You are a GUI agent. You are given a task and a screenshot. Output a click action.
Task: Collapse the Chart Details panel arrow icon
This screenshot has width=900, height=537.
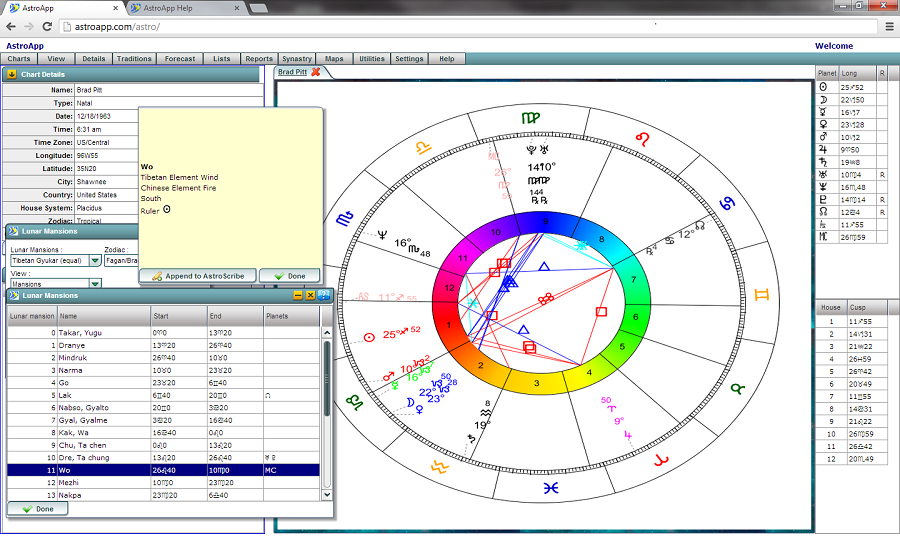point(12,74)
